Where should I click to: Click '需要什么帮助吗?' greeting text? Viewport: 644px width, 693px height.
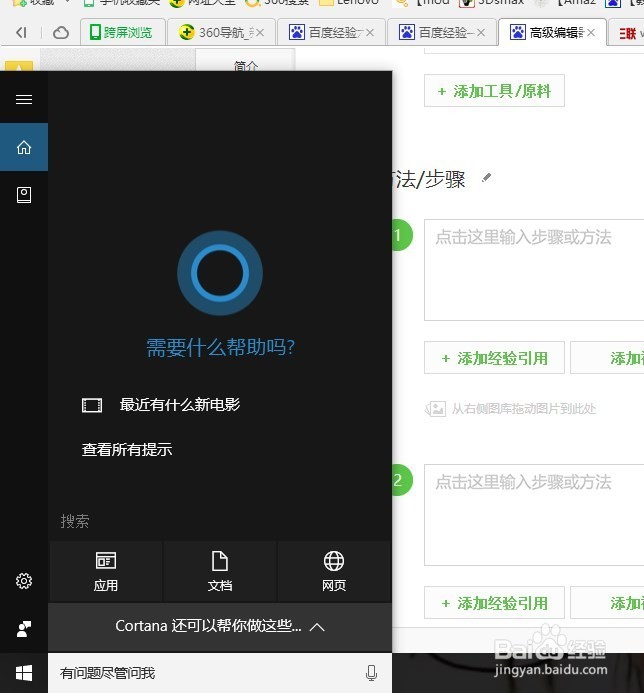(221, 347)
